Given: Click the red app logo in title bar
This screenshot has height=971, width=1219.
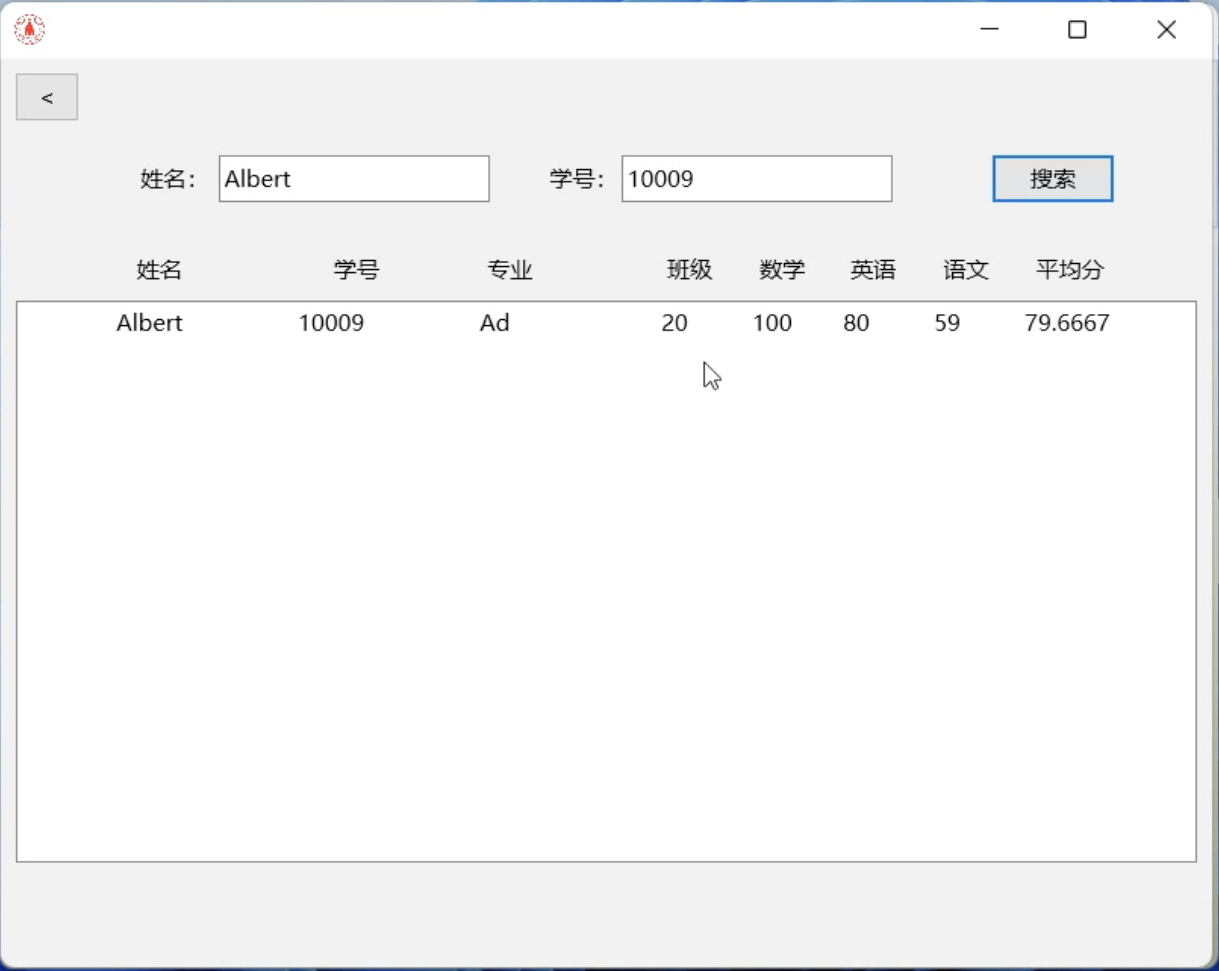Looking at the screenshot, I should tap(30, 30).
